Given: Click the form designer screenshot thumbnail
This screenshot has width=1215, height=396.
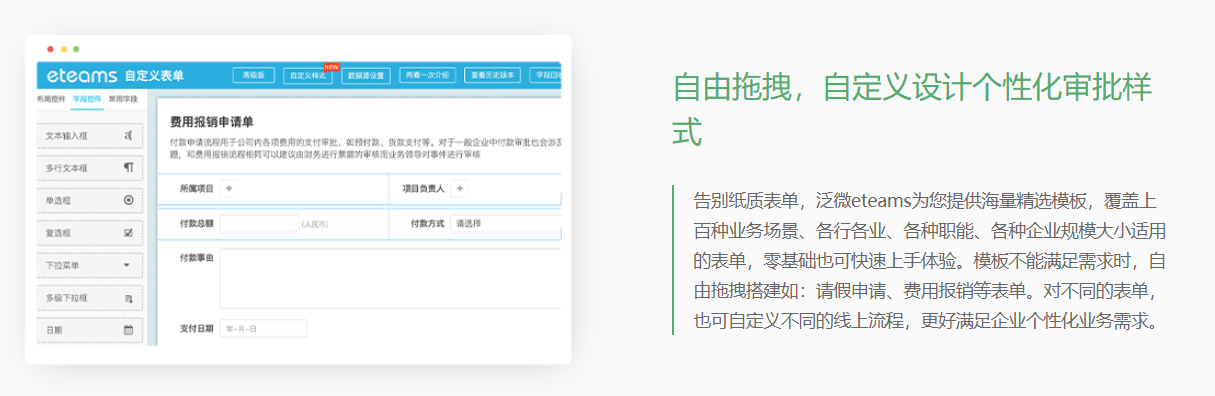Looking at the screenshot, I should click(298, 200).
